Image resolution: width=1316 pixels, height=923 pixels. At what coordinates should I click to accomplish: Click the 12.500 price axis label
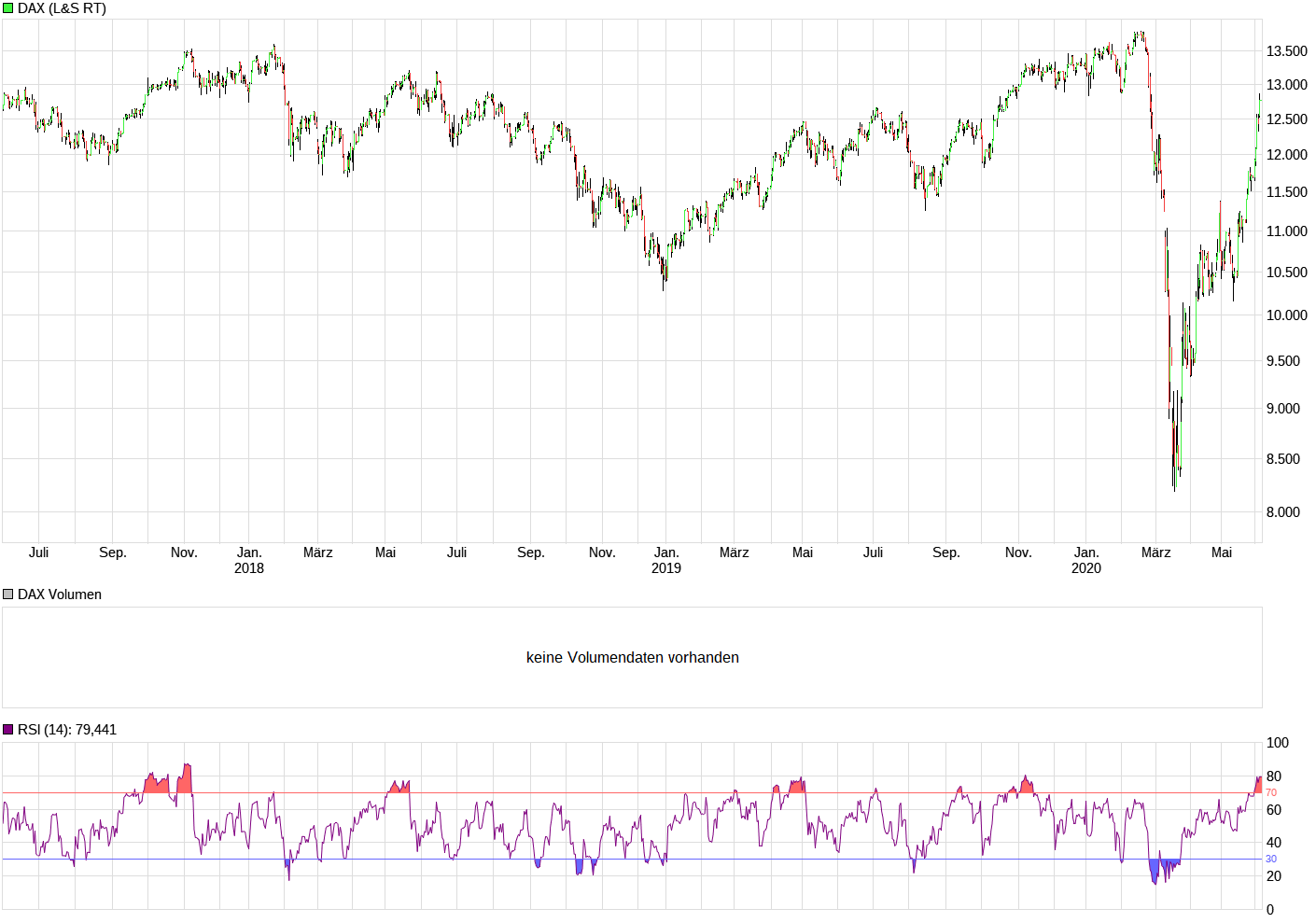pyautogui.click(x=1287, y=119)
